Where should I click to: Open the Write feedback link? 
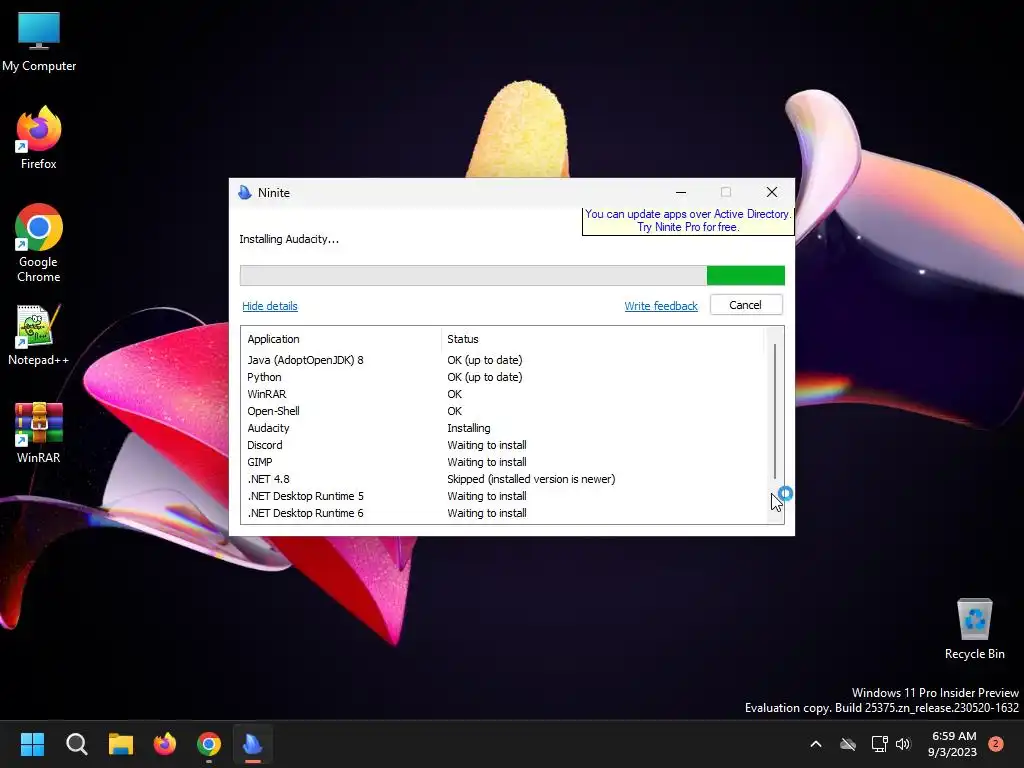tap(661, 306)
